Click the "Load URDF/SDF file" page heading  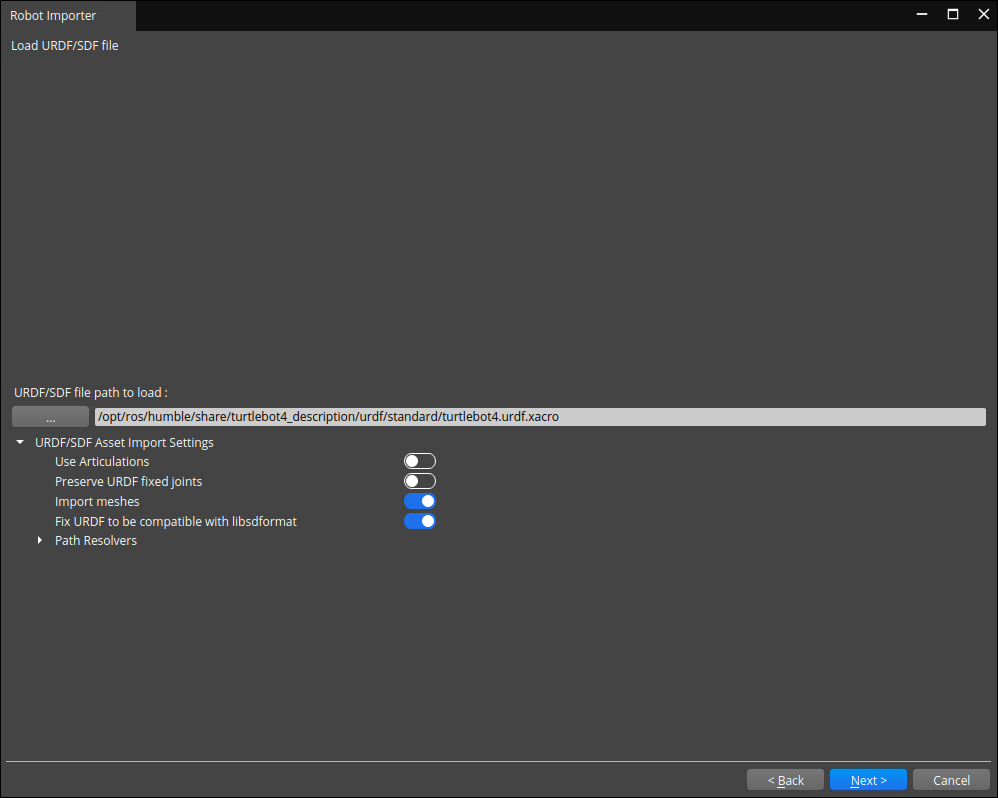65,45
